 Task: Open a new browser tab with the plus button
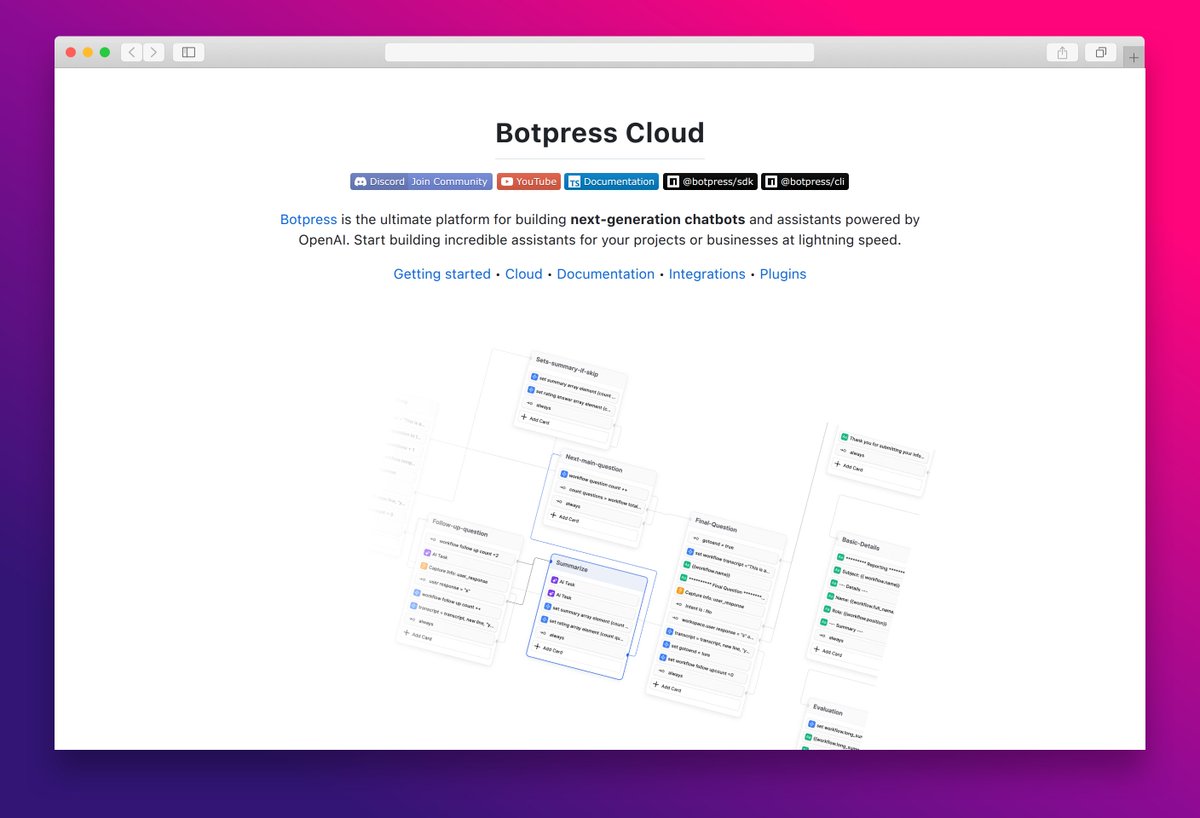point(1134,57)
